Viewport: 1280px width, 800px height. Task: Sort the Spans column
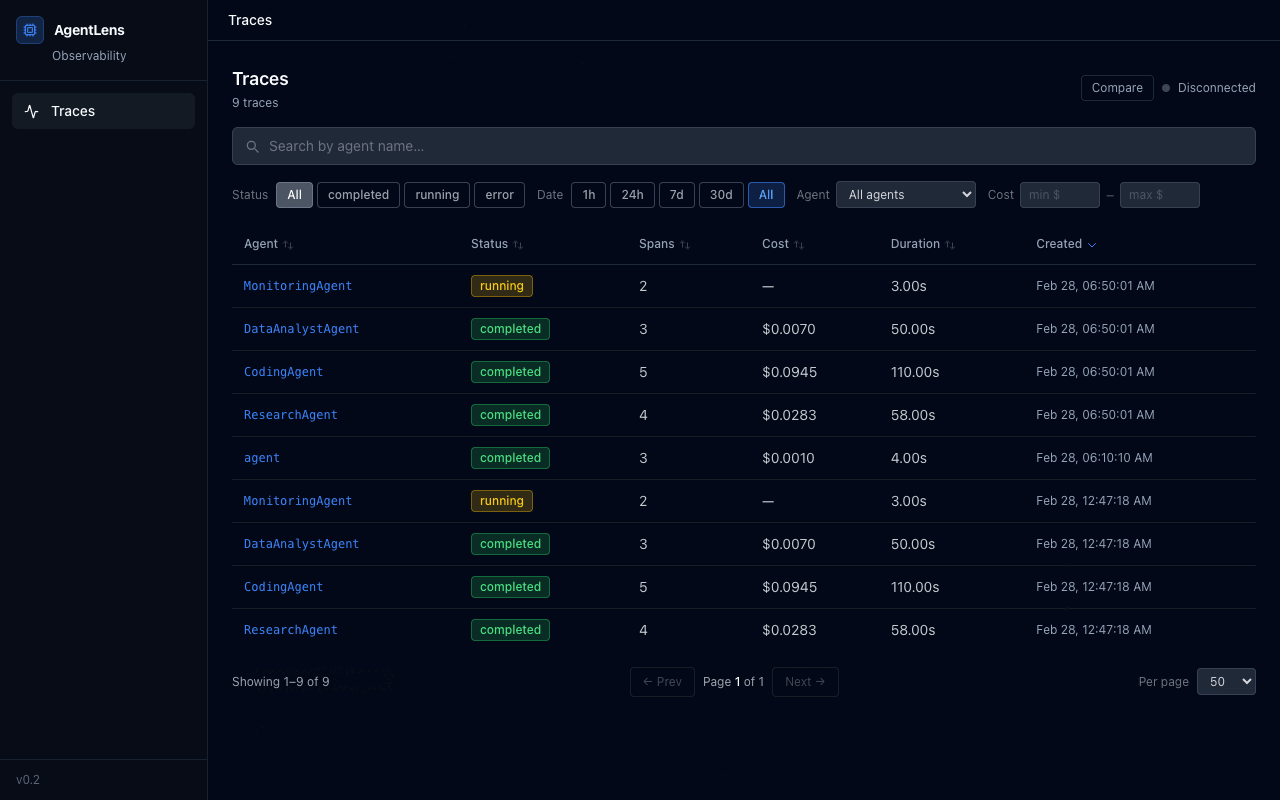685,244
